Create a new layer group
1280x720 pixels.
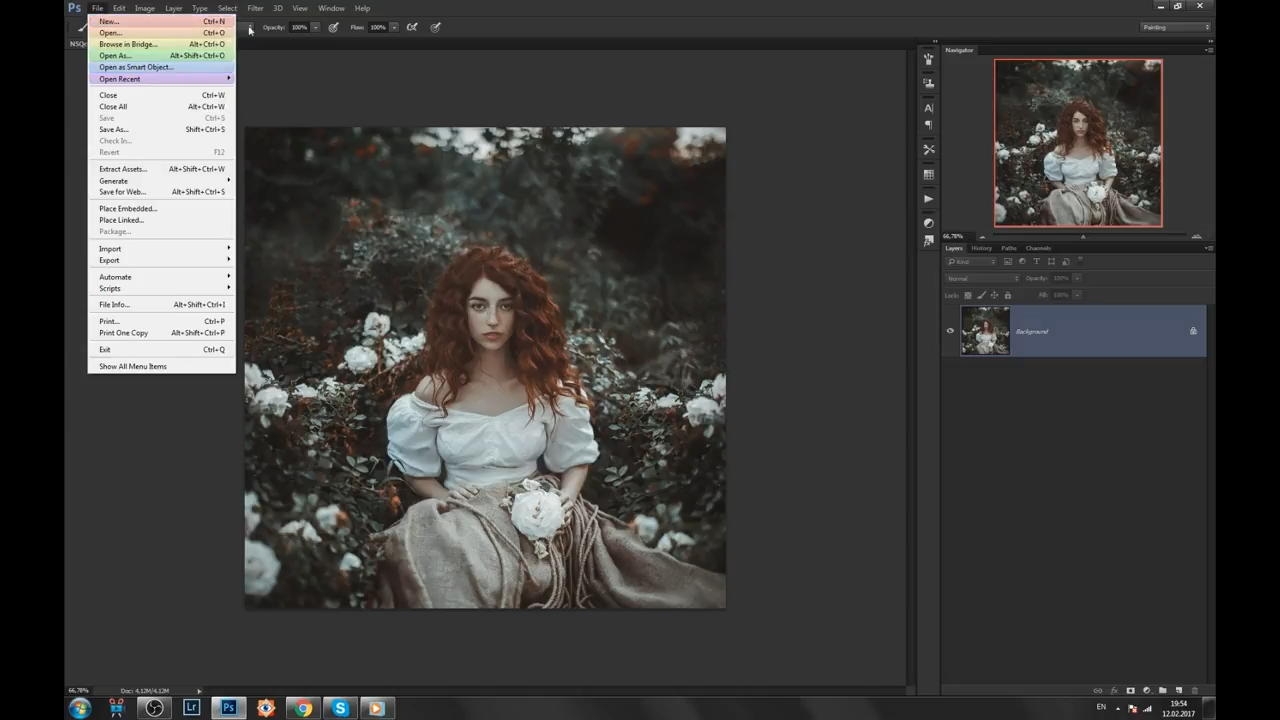(1162, 690)
